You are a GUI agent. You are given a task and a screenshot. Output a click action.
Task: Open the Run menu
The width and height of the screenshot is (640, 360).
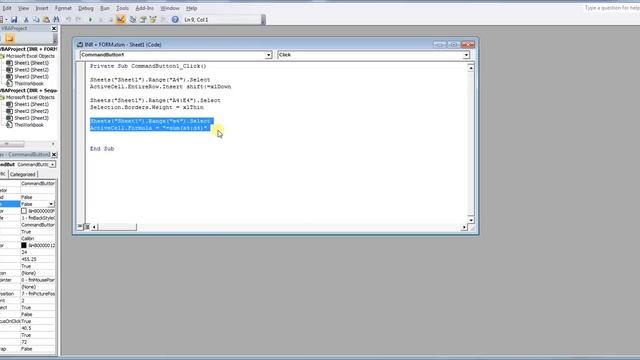coord(105,8)
